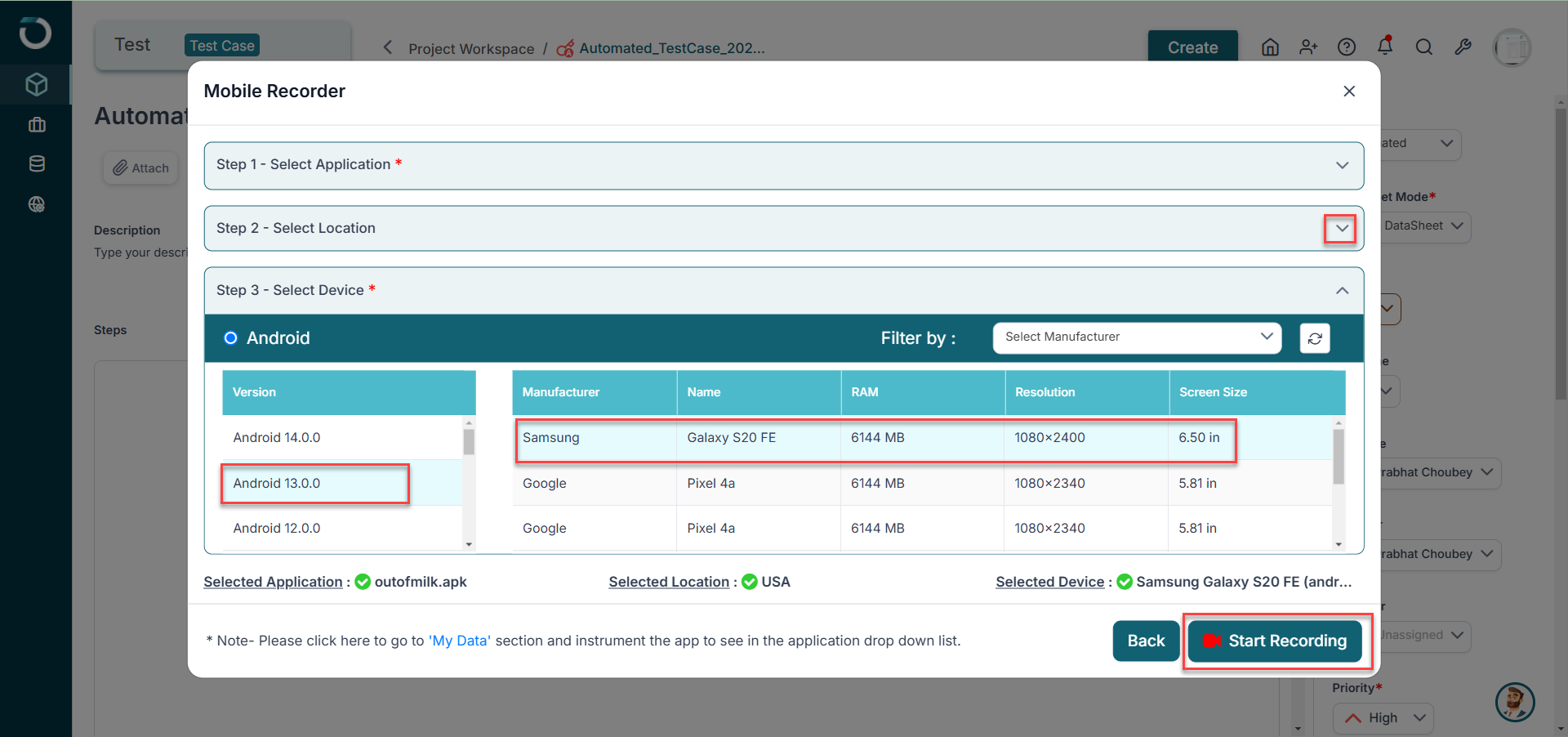Close the Mobile Recorder dialog
This screenshot has width=1568, height=737.
tap(1349, 92)
